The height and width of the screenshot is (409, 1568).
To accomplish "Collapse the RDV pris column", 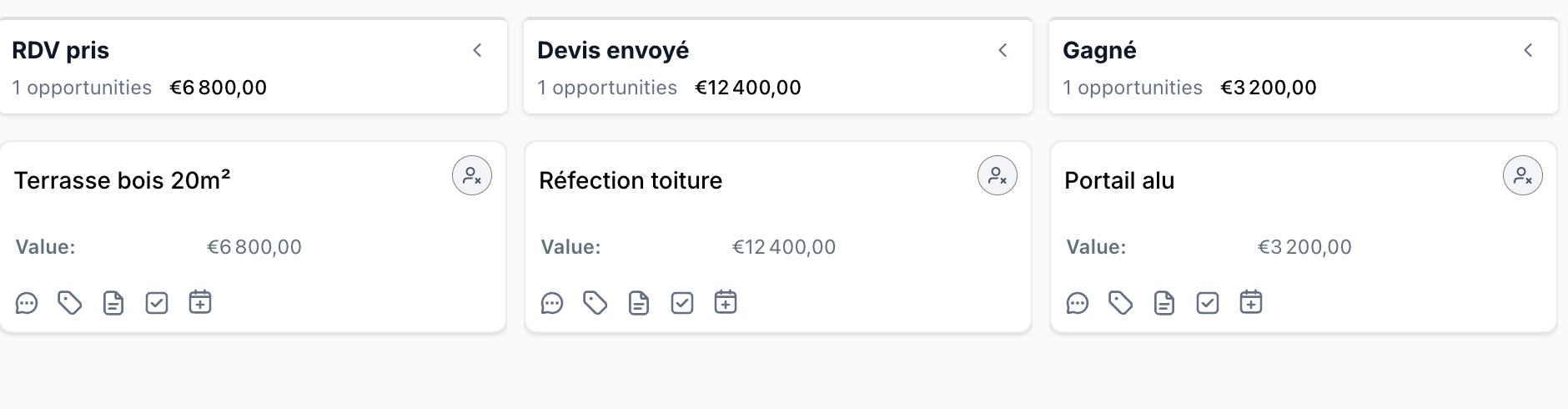I will [477, 50].
